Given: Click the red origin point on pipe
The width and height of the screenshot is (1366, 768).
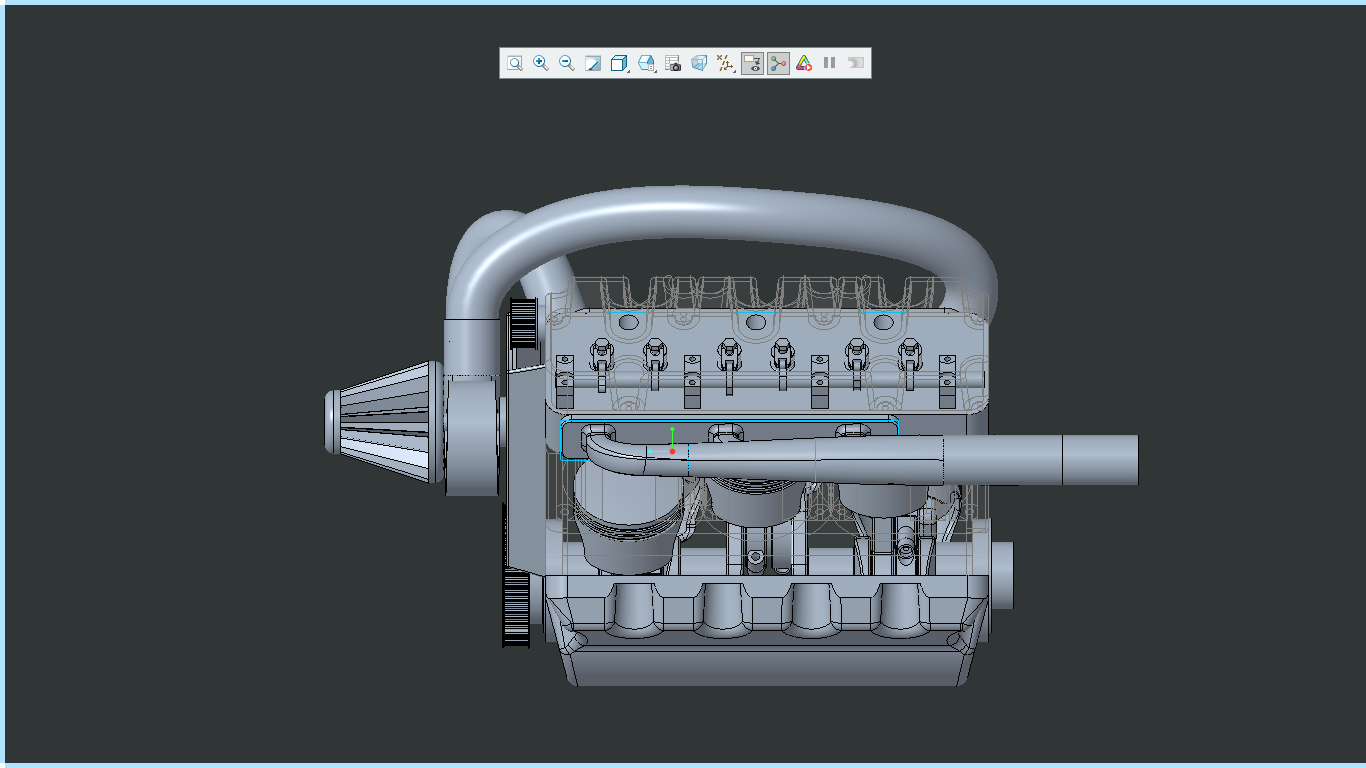Looking at the screenshot, I should point(673,452).
